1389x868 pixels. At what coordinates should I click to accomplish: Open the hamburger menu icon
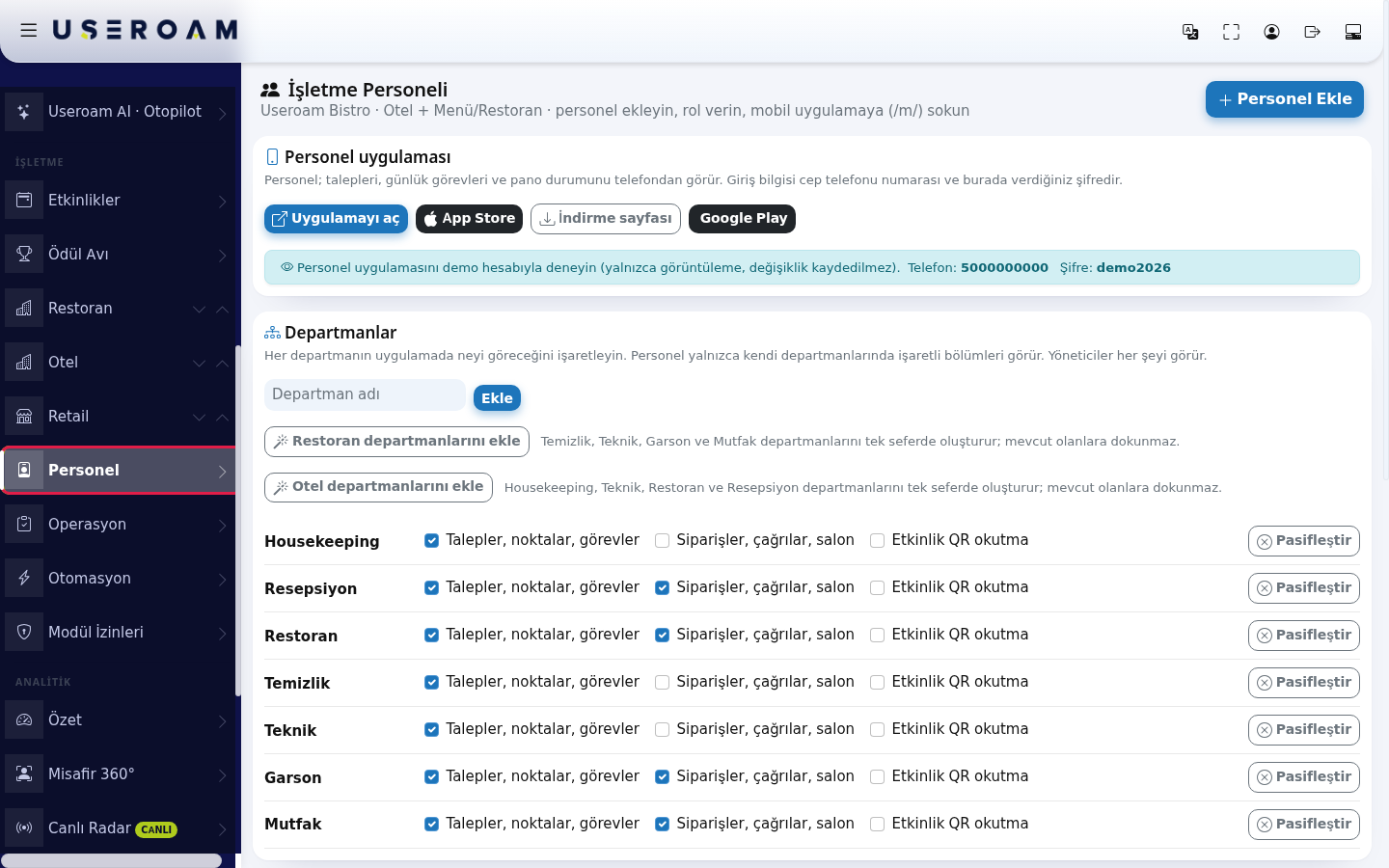[x=29, y=31]
